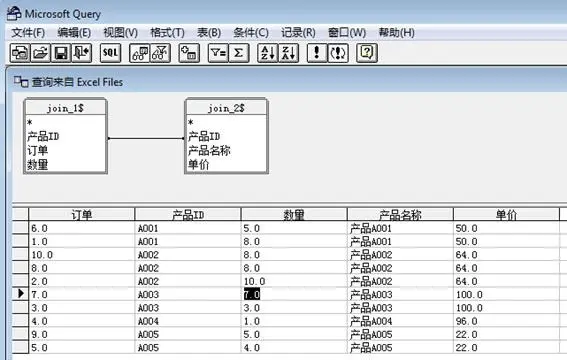Sort ascending with the A-Z icon
Image resolution: width=567 pixels, height=360 pixels.
coord(268,53)
